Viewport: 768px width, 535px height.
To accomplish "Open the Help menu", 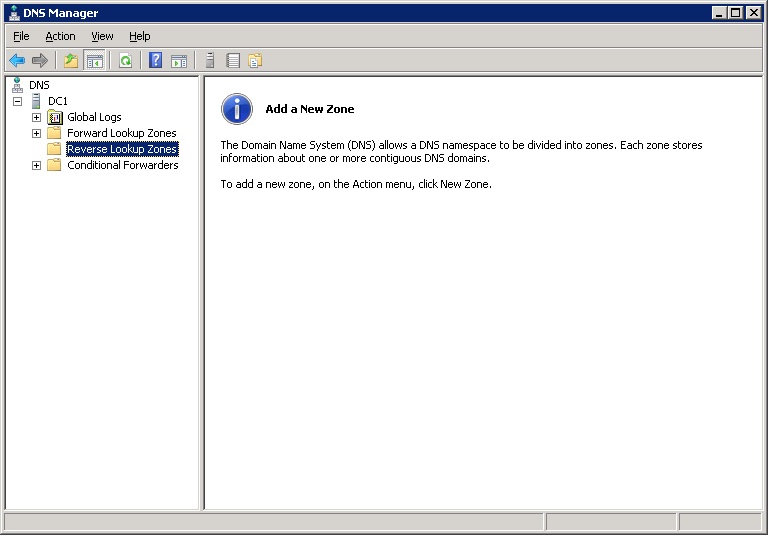I will (x=140, y=36).
